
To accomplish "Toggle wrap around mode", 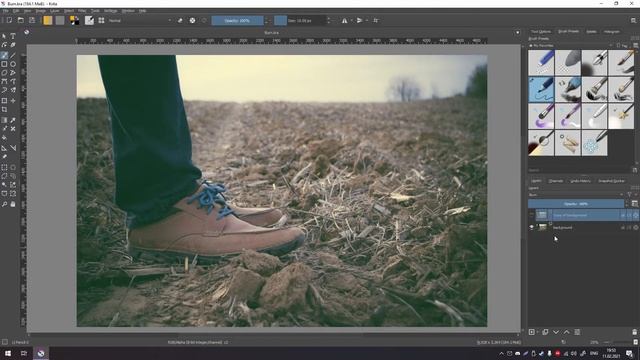I will (376, 20).
